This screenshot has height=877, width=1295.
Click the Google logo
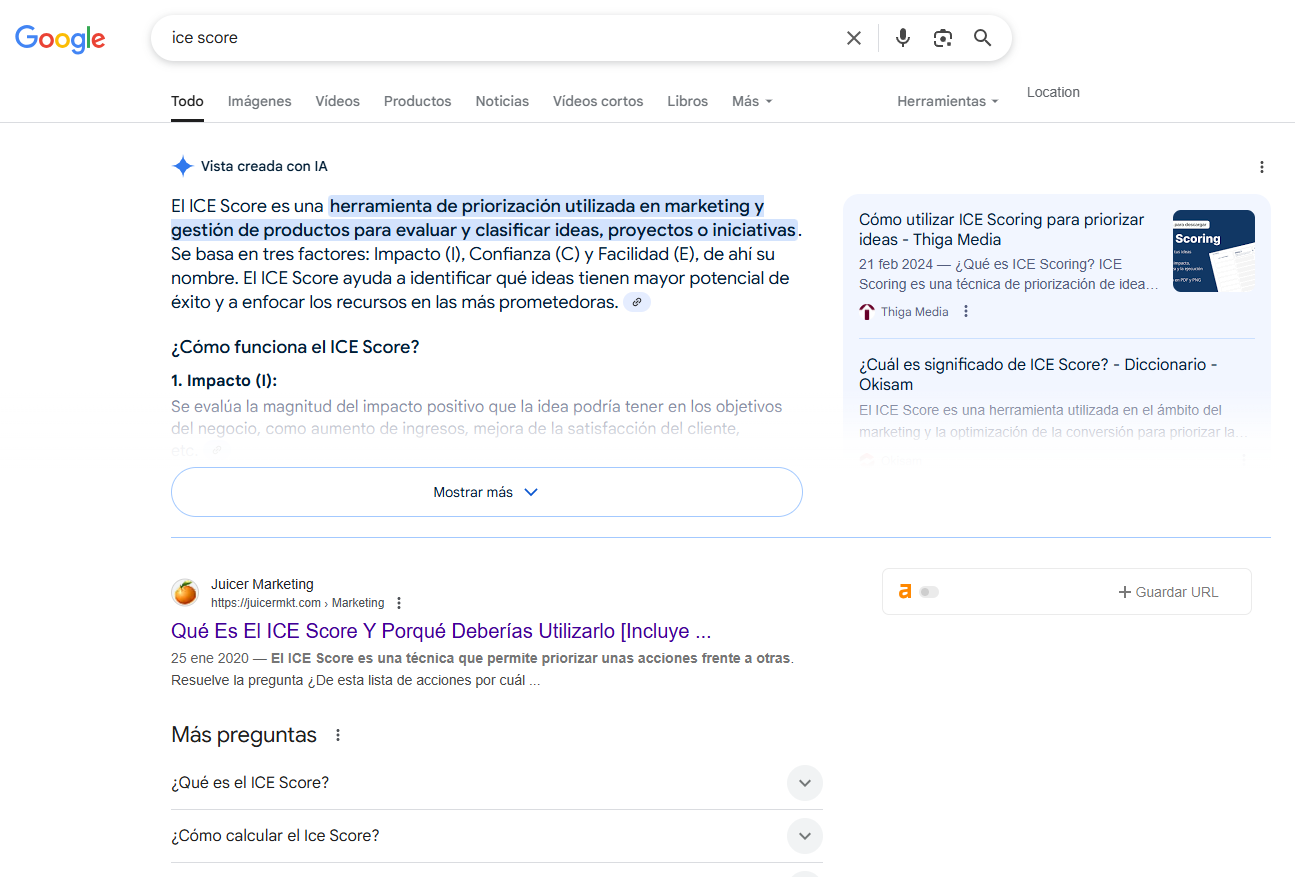point(60,38)
